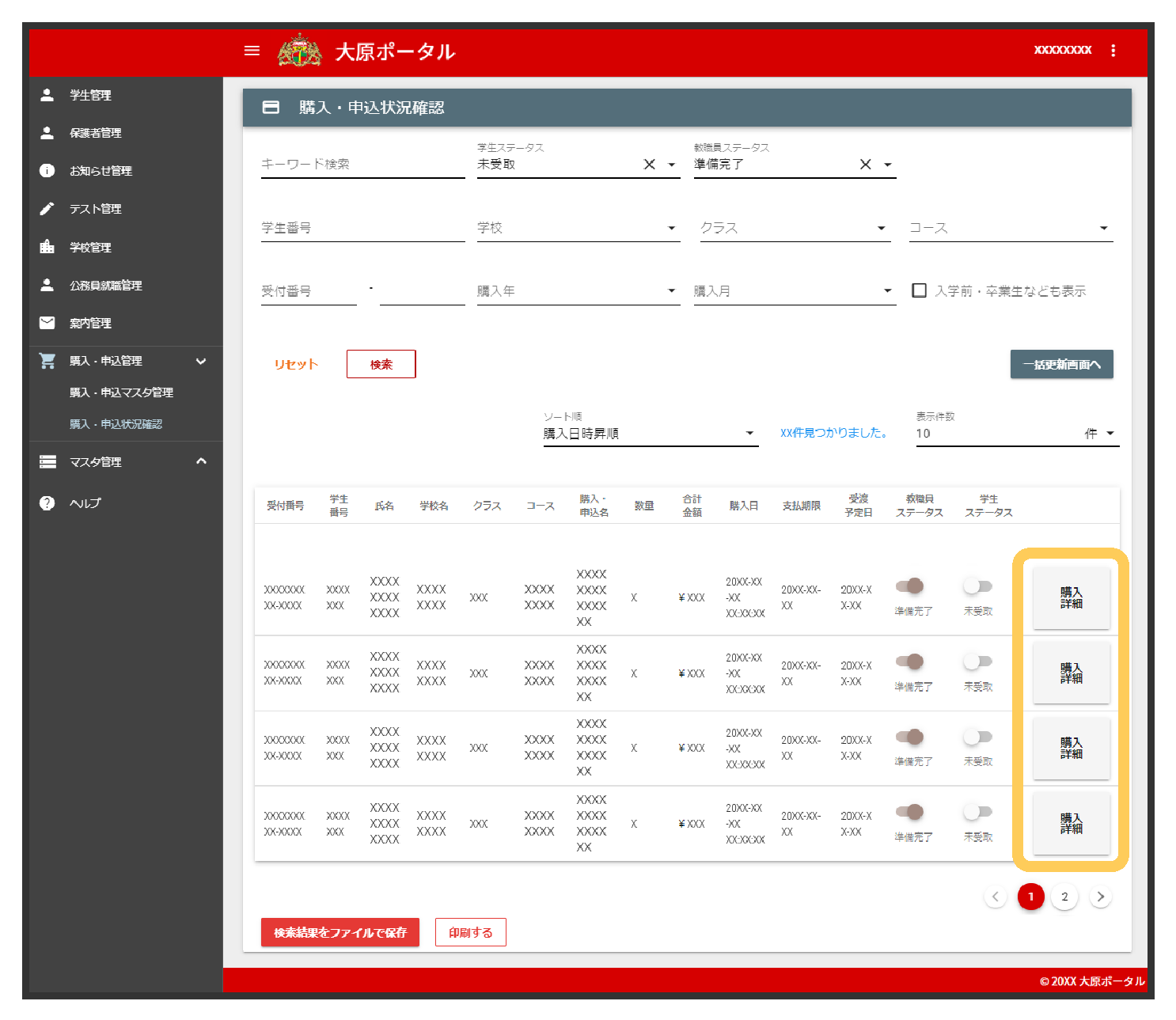This screenshot has height=1020, width=1176.
Task: Go to results page 2
Action: 1064,897
